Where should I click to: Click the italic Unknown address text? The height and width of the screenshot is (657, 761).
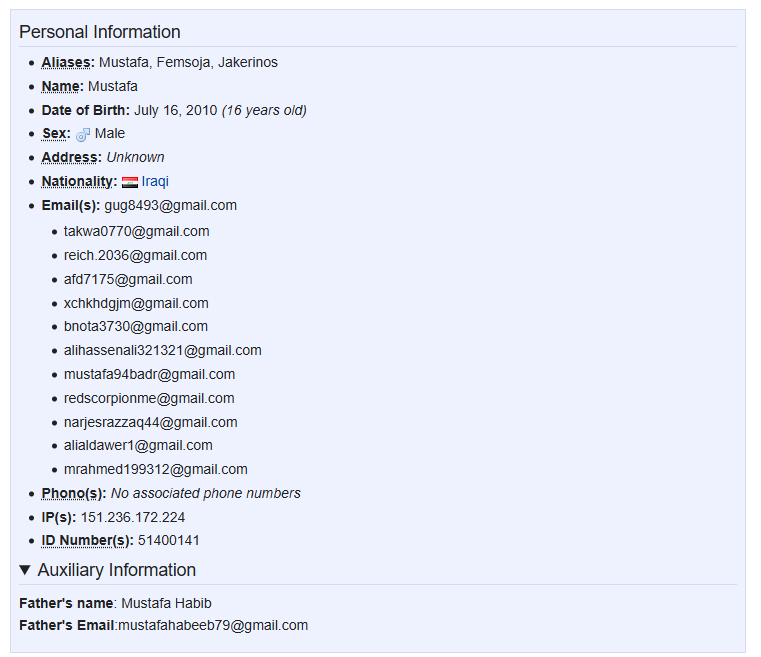click(x=135, y=158)
